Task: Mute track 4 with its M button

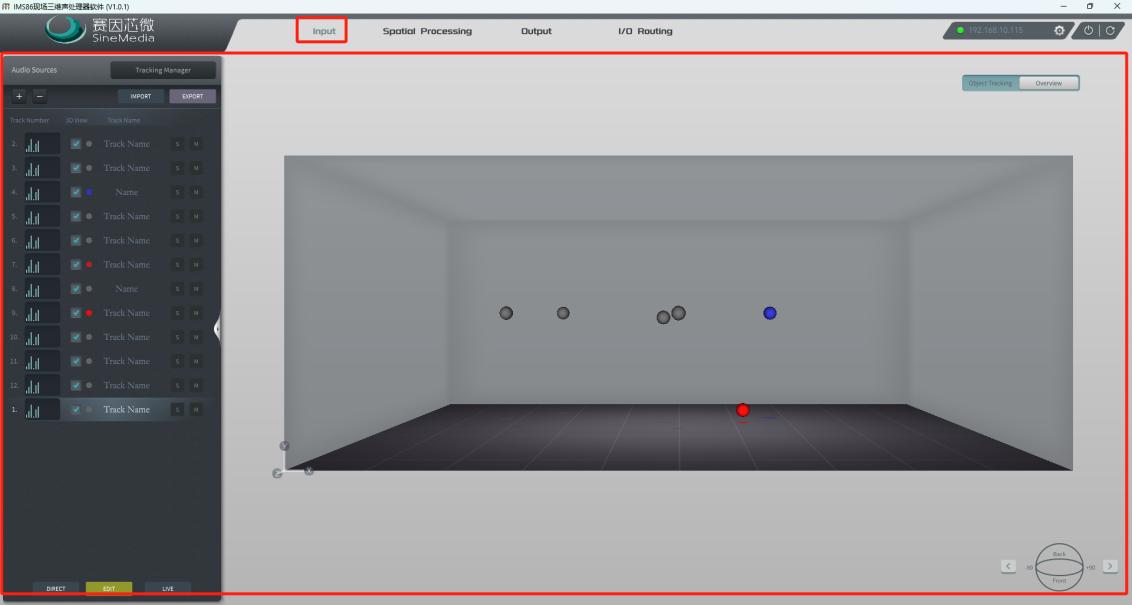Action: tap(196, 192)
